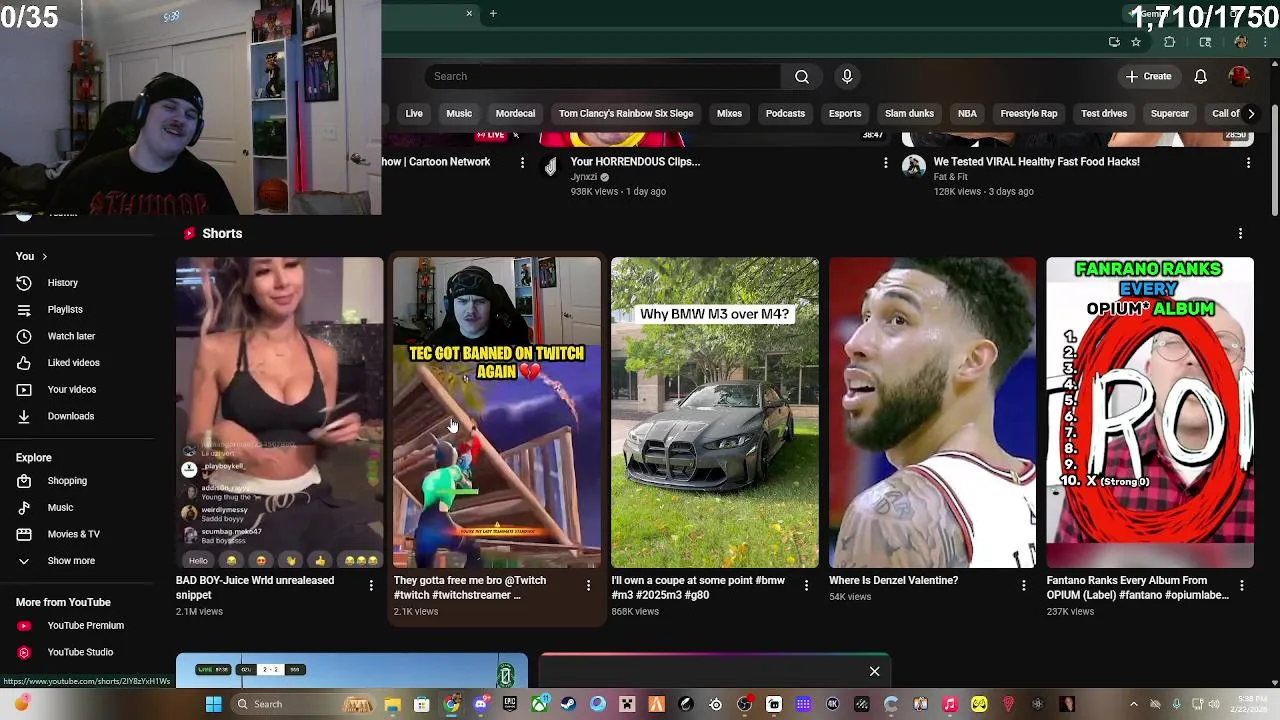Open options for BMW M3 coupe short
Viewport: 1280px width, 720px height.
[x=806, y=586]
